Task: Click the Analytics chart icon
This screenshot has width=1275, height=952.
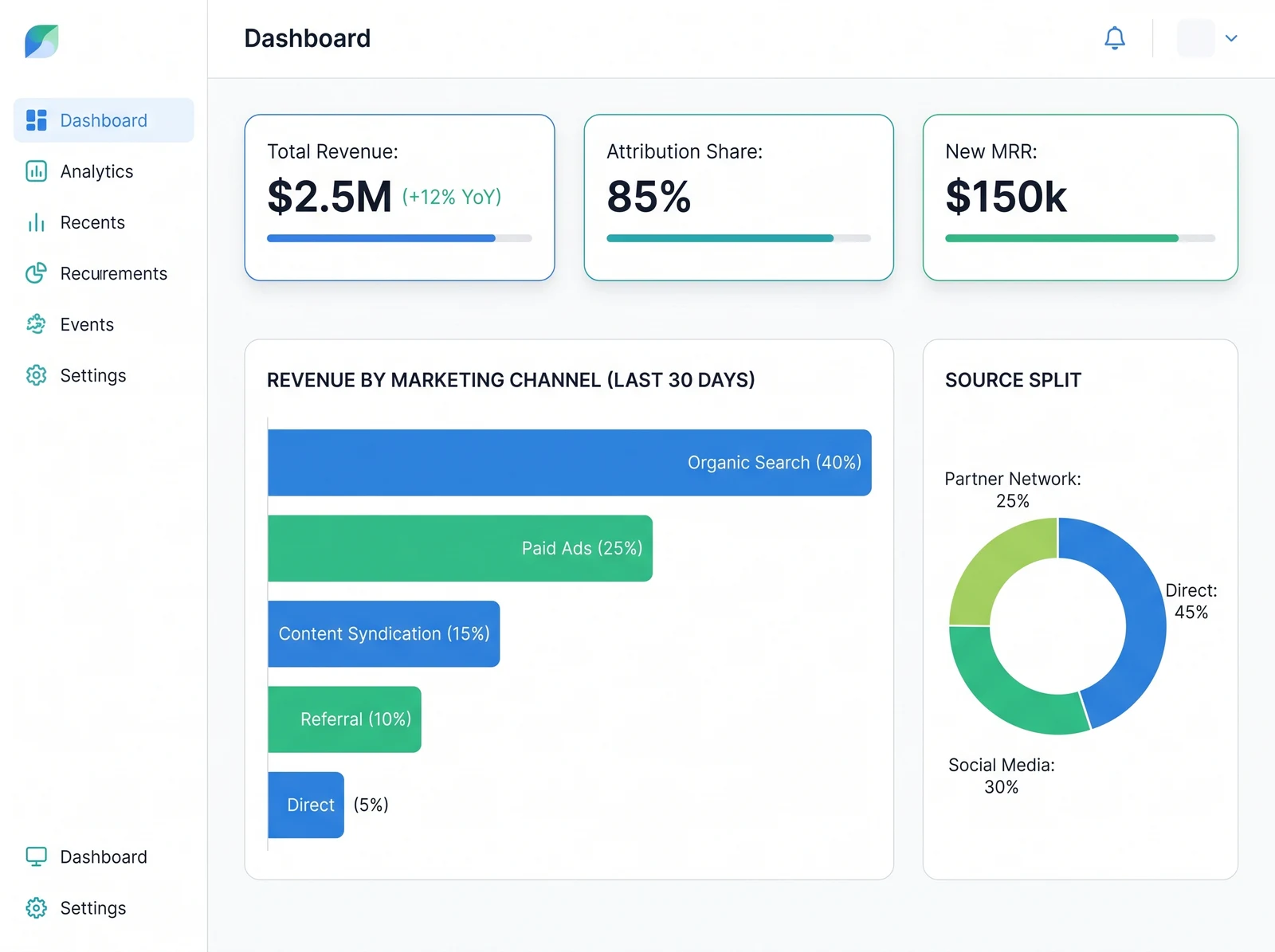Action: 37,171
